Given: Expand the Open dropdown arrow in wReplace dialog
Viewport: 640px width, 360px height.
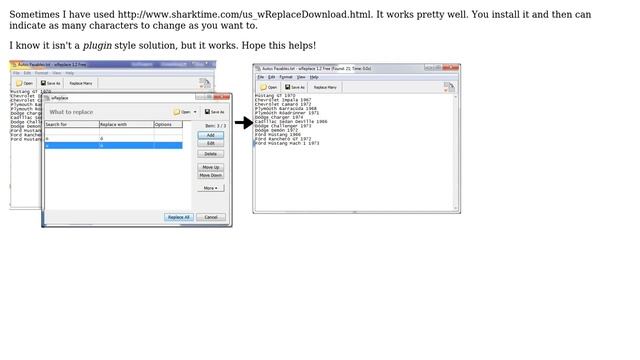Looking at the screenshot, I should 195,112.
